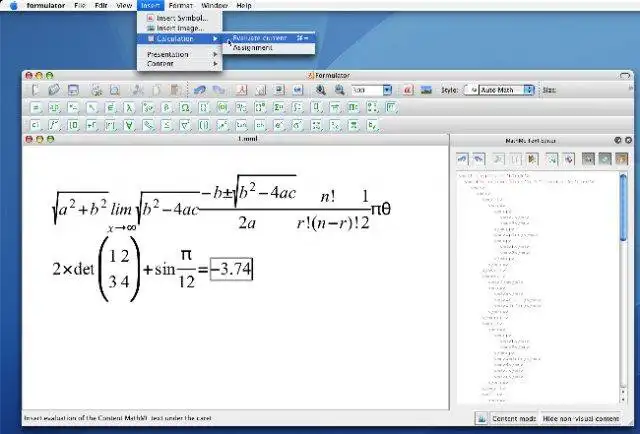This screenshot has width=640, height=434.
Task: Click the scroll down arrow of MathML panel
Action: click(x=623, y=399)
